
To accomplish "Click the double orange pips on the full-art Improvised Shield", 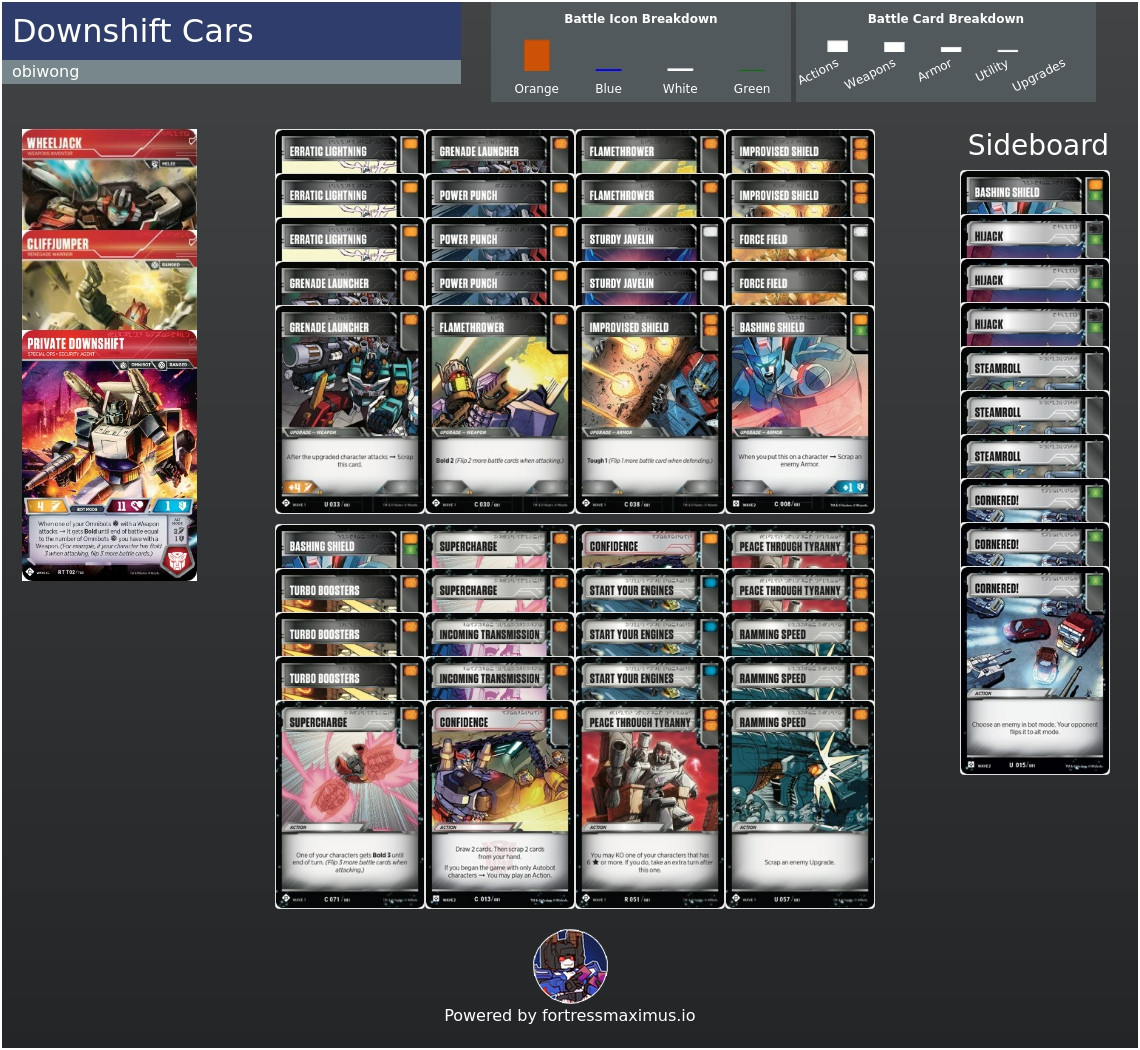I will tap(710, 325).
